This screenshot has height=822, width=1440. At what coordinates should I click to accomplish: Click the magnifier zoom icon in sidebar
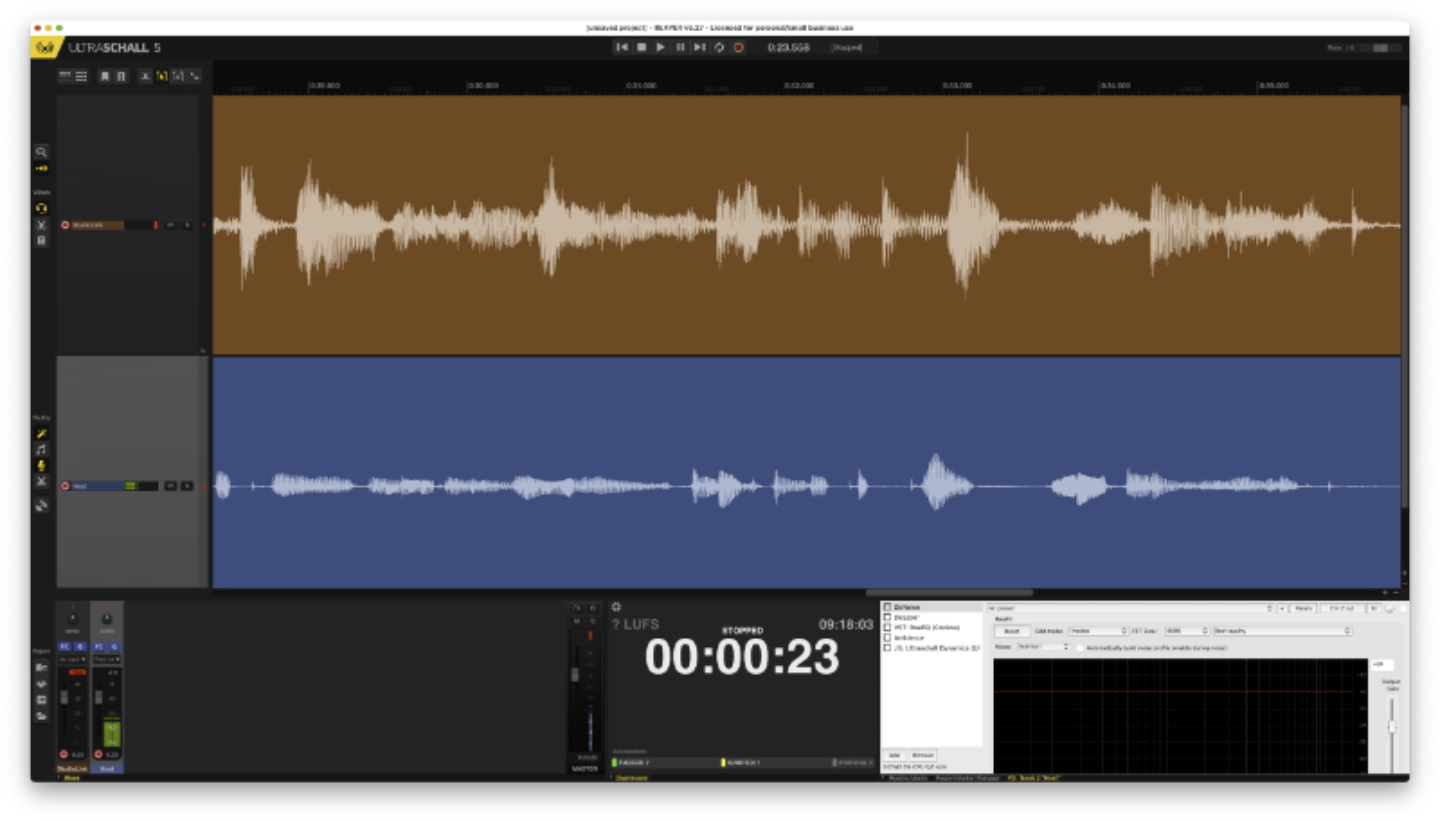click(x=41, y=152)
